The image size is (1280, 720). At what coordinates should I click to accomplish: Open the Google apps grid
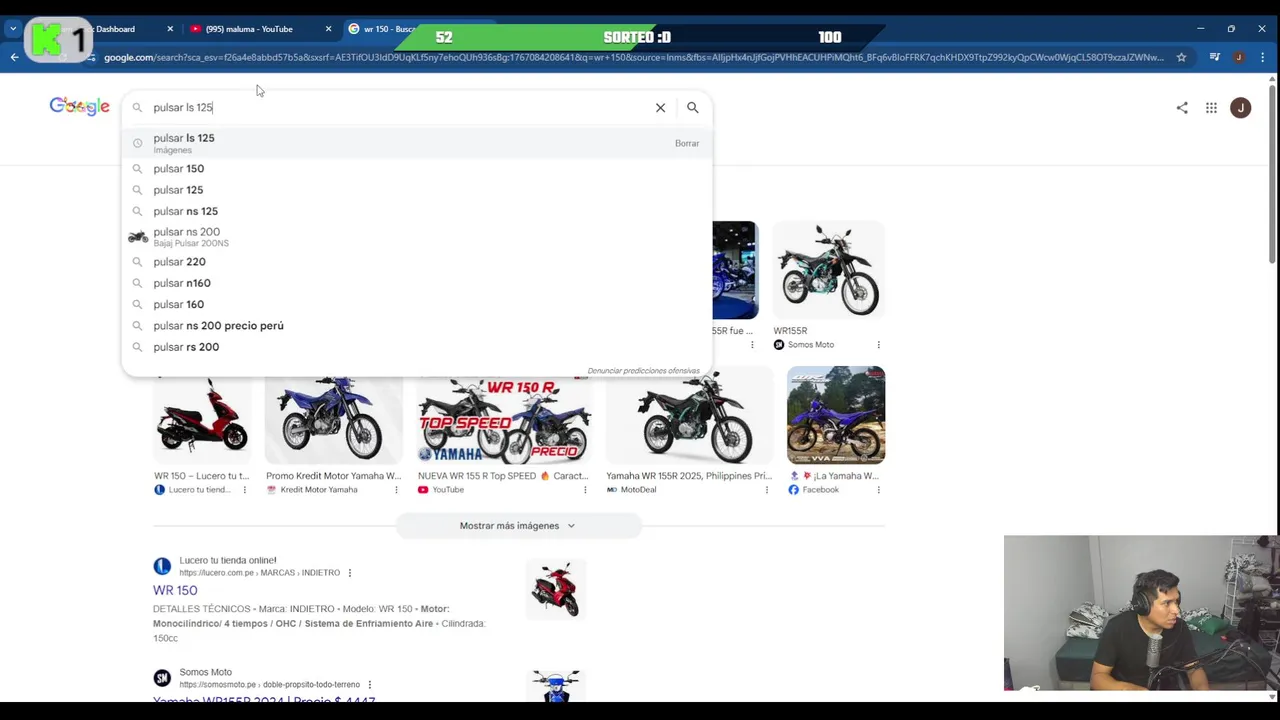[x=1211, y=107]
